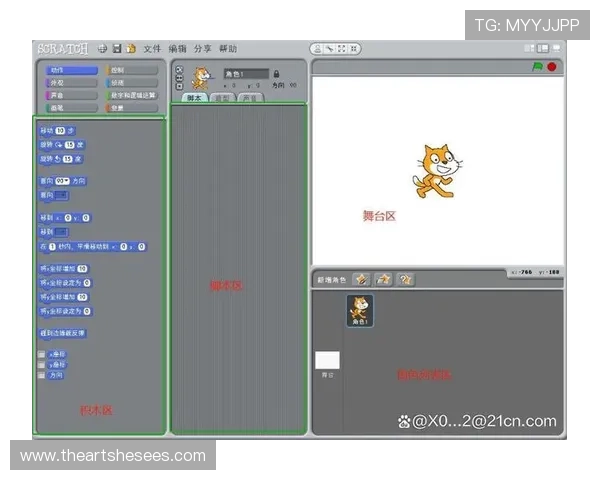Click the sprite lock icon
Viewport: 600px width, 480px height.
coord(276,74)
